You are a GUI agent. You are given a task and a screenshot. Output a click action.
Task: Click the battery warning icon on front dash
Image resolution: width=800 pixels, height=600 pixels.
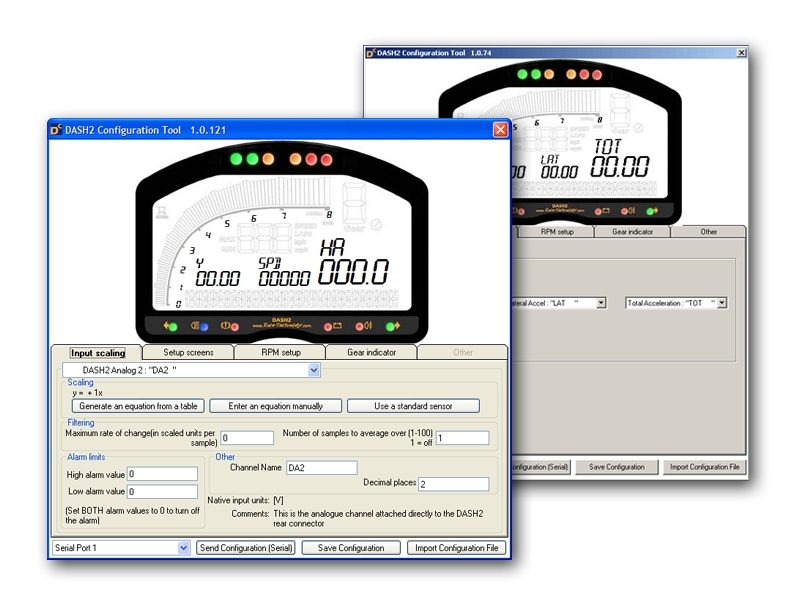333,326
